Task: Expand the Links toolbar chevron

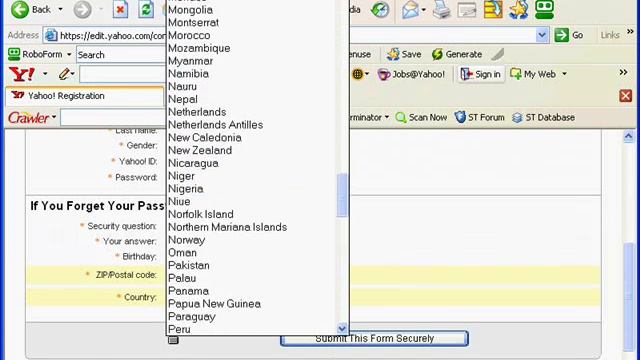Action: (x=630, y=32)
